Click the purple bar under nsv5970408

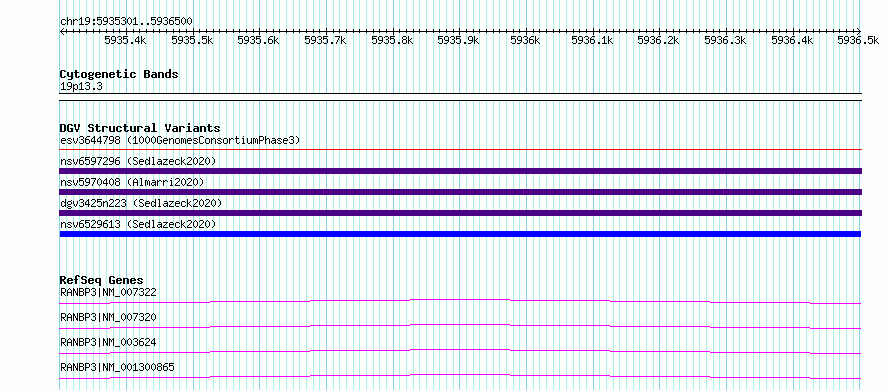(460, 192)
